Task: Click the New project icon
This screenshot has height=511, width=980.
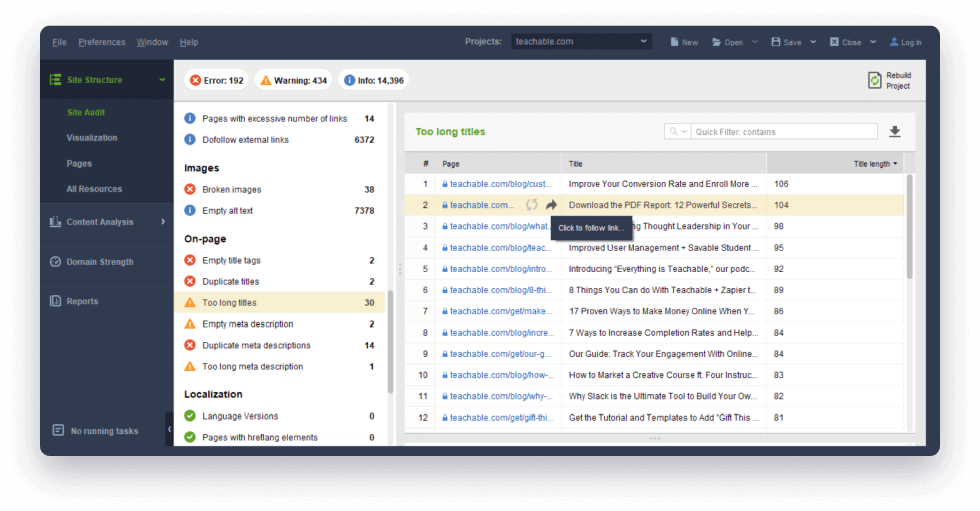Action: [x=674, y=42]
